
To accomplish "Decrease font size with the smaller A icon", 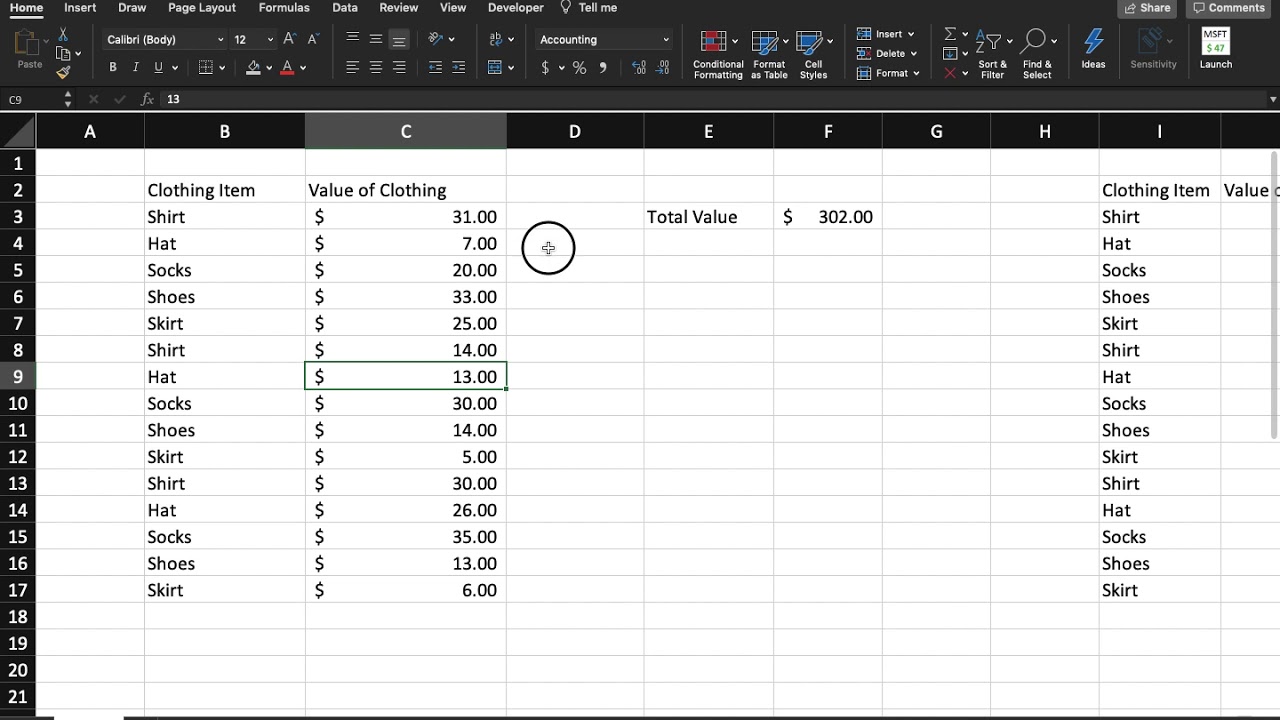I will point(312,39).
